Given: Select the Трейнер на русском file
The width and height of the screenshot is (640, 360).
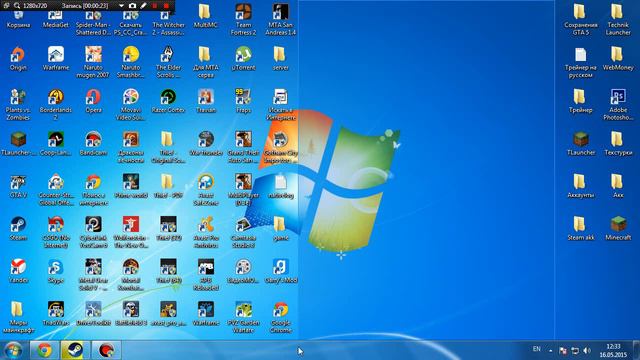Looking at the screenshot, I should (x=580, y=63).
